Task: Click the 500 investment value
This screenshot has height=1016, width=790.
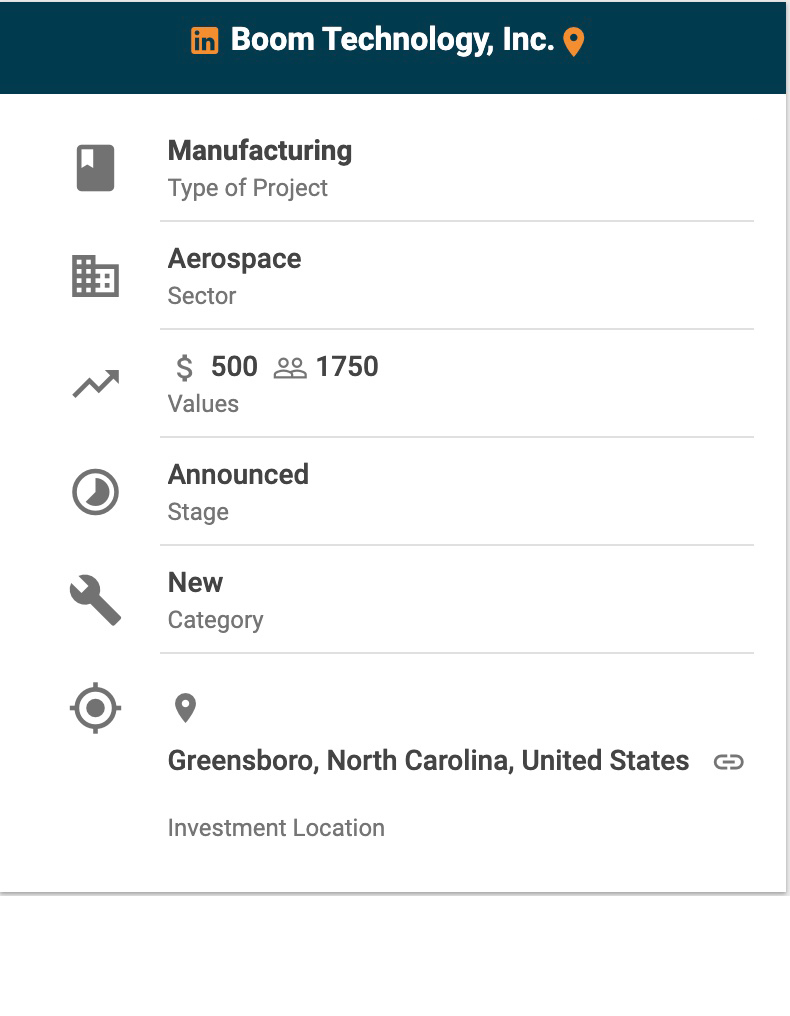Action: tap(234, 367)
